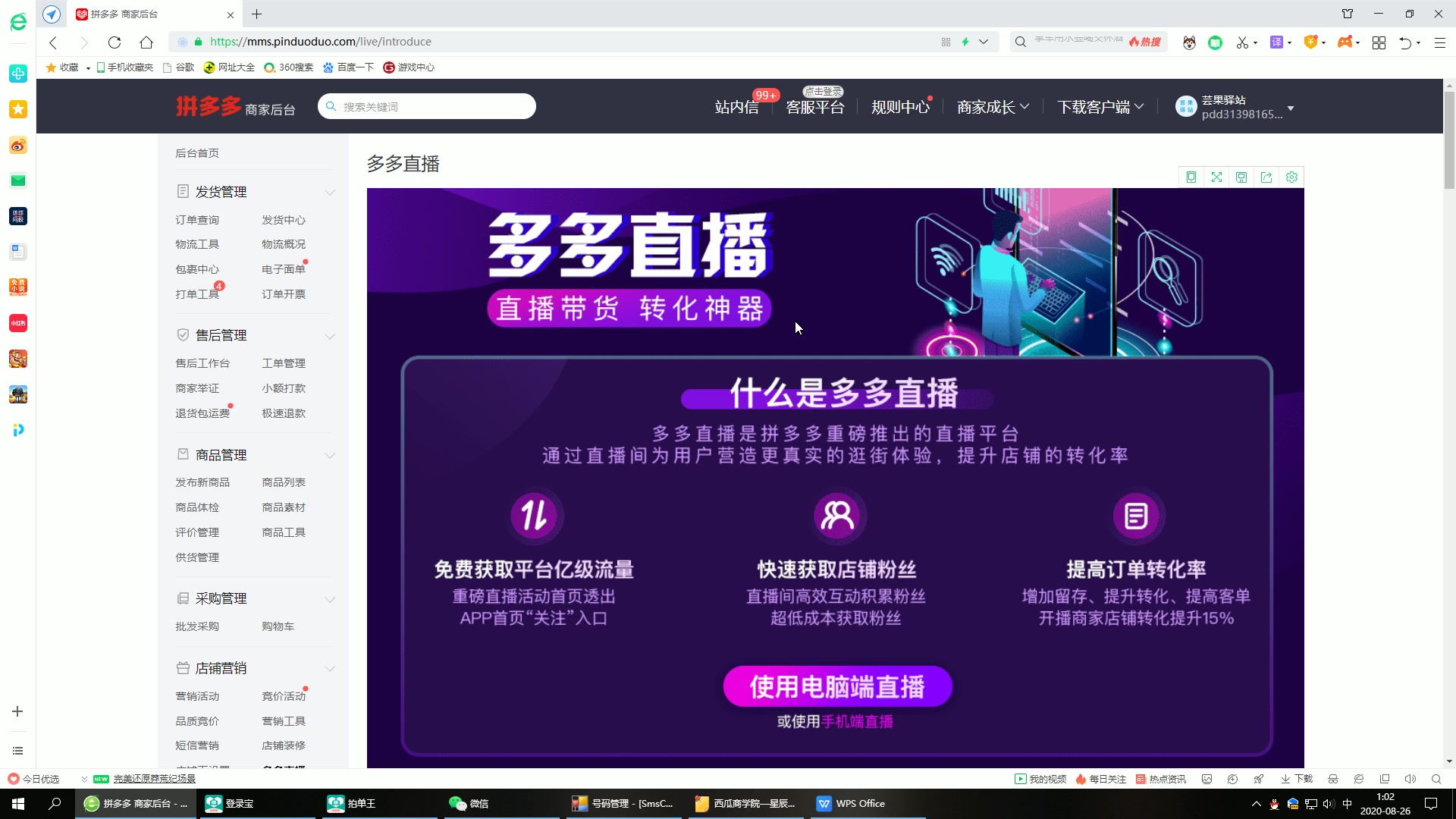Go to browser home page icon
Viewport: 1456px width, 819px height.
tap(146, 42)
